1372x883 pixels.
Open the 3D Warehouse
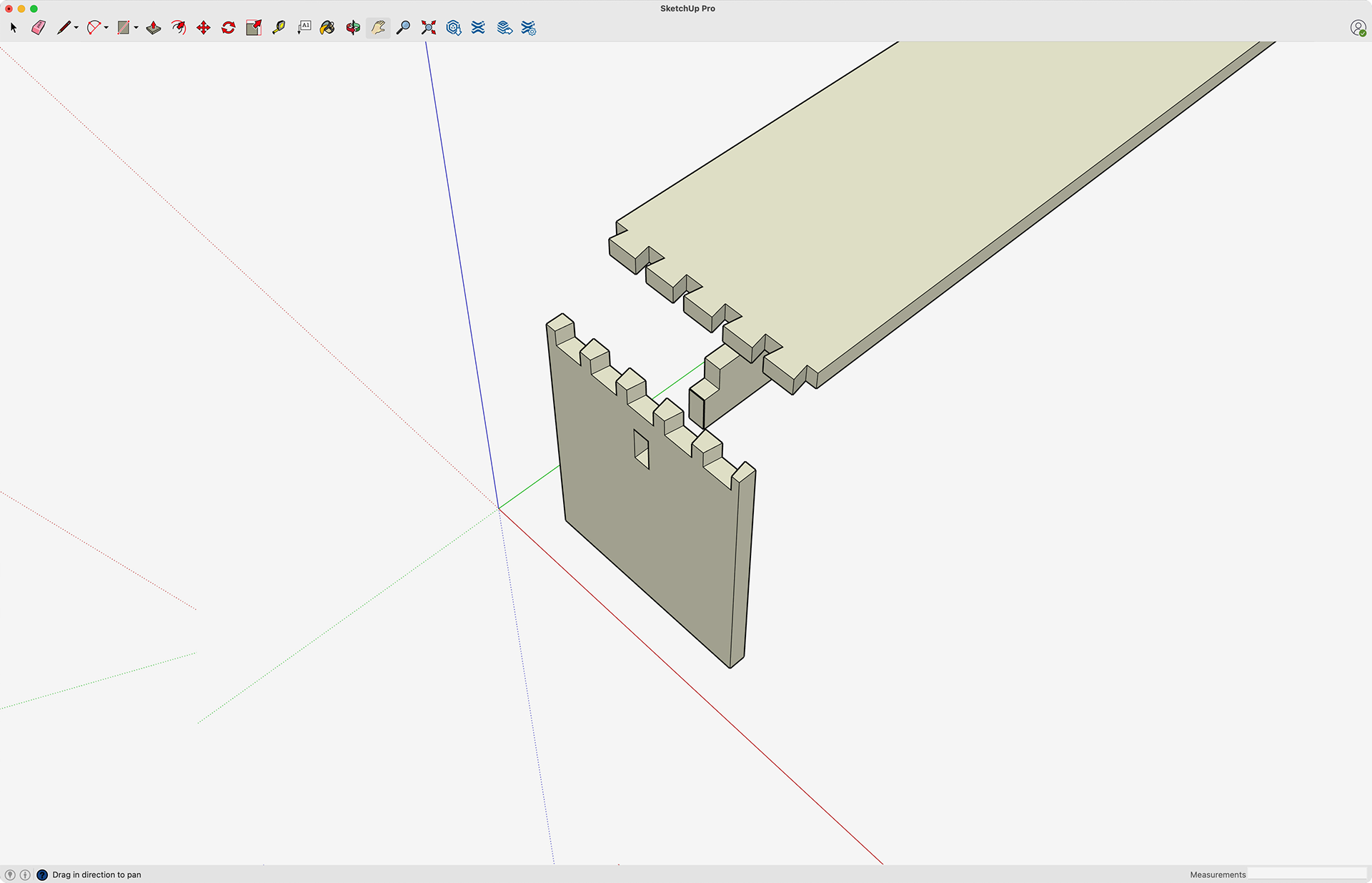[x=454, y=28]
